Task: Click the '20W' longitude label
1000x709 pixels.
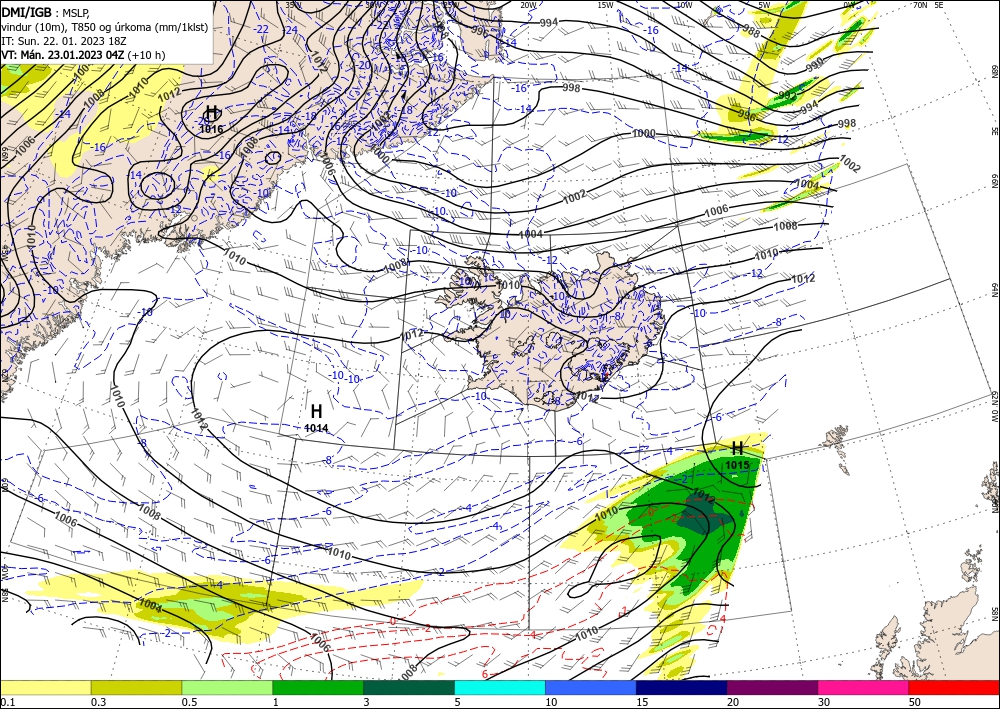Action: click(x=528, y=5)
